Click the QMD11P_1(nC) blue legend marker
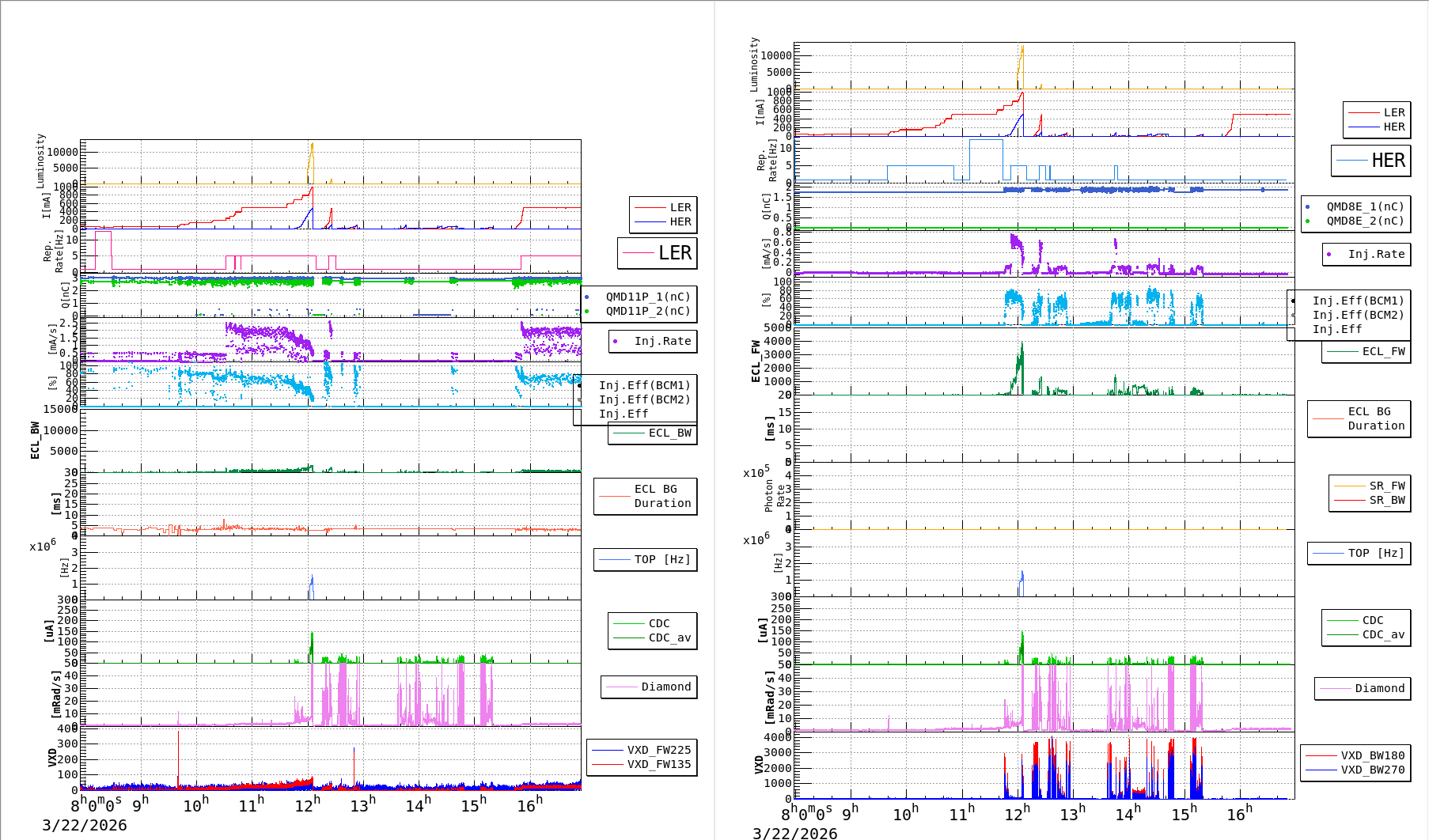 (x=586, y=297)
